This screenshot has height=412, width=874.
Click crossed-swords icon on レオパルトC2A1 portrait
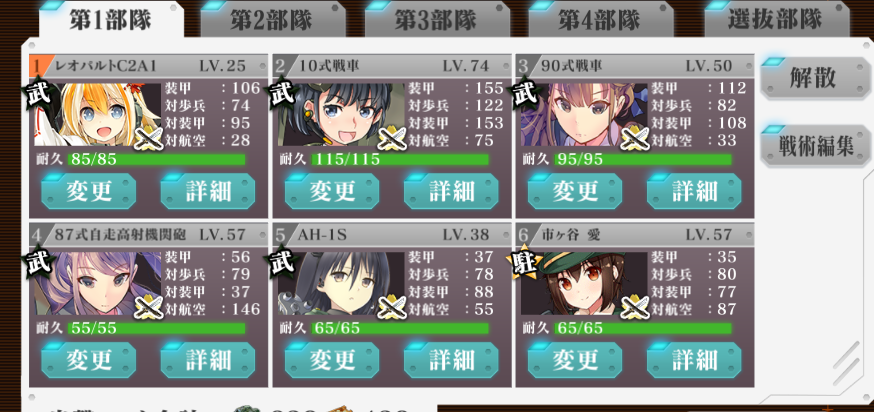click(x=149, y=138)
